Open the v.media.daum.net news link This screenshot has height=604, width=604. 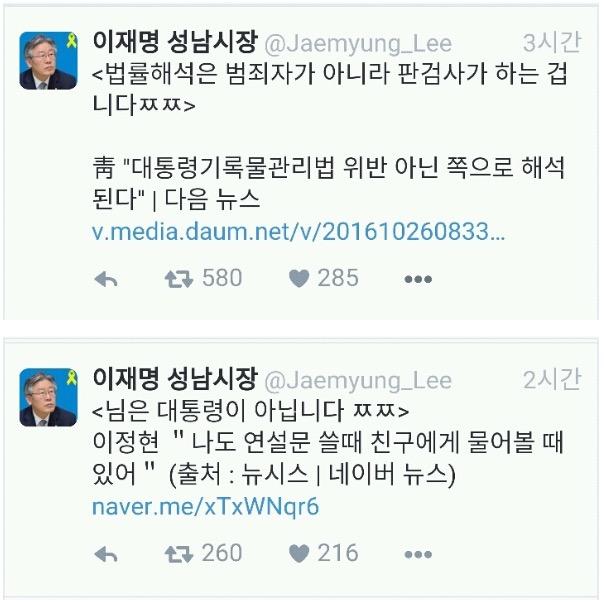299,232
